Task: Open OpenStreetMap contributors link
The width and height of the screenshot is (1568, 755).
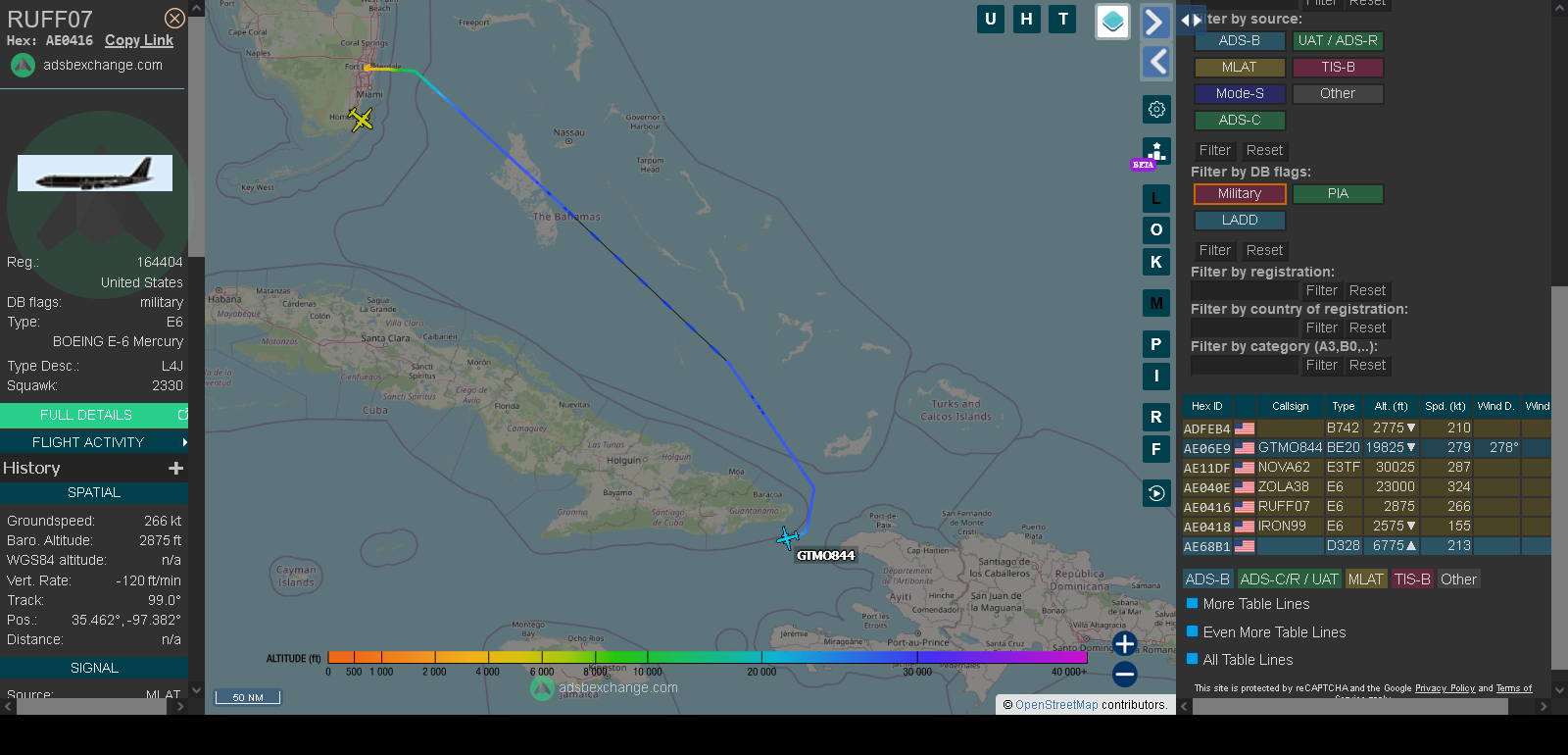Action: point(1056,705)
